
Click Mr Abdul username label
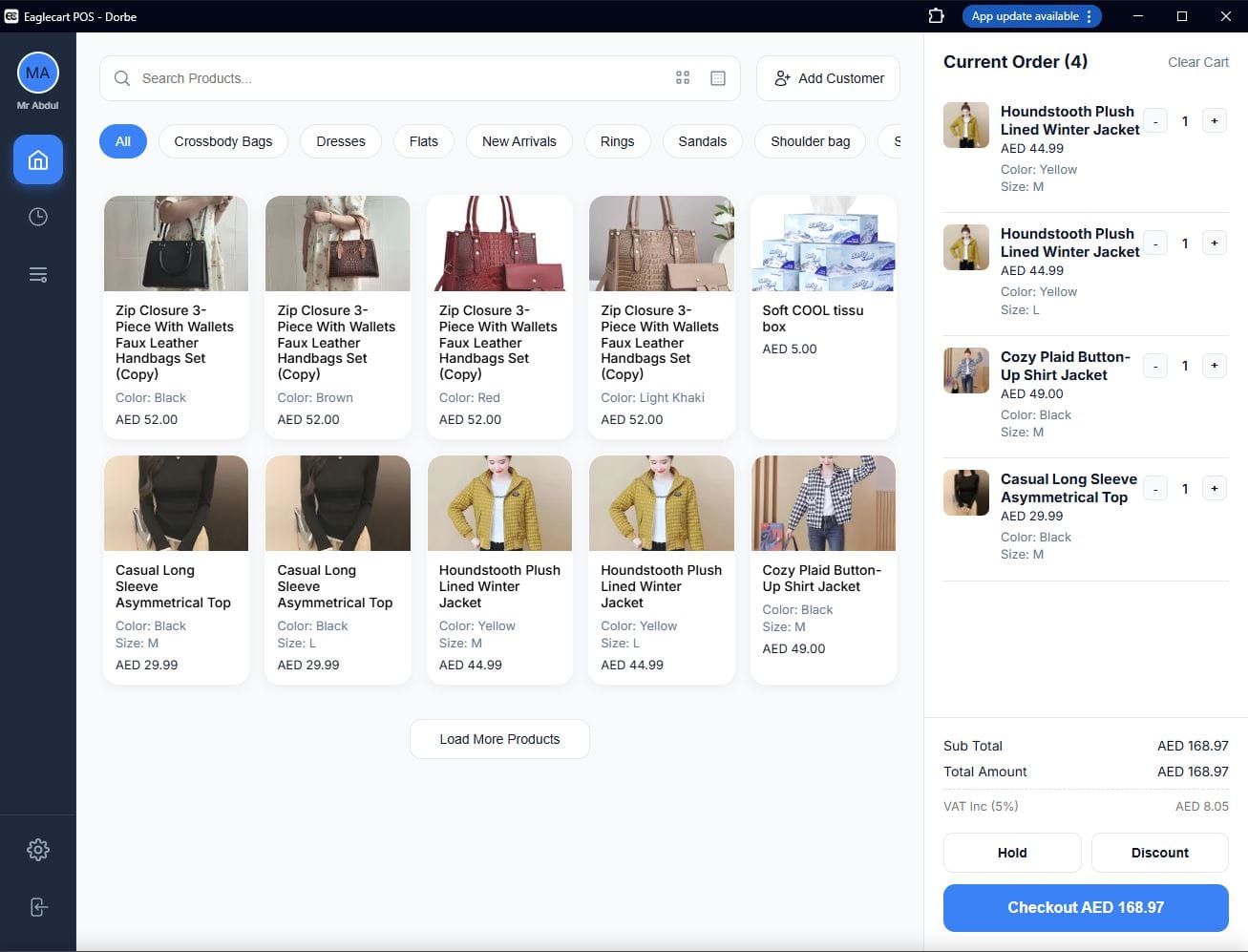[38, 105]
